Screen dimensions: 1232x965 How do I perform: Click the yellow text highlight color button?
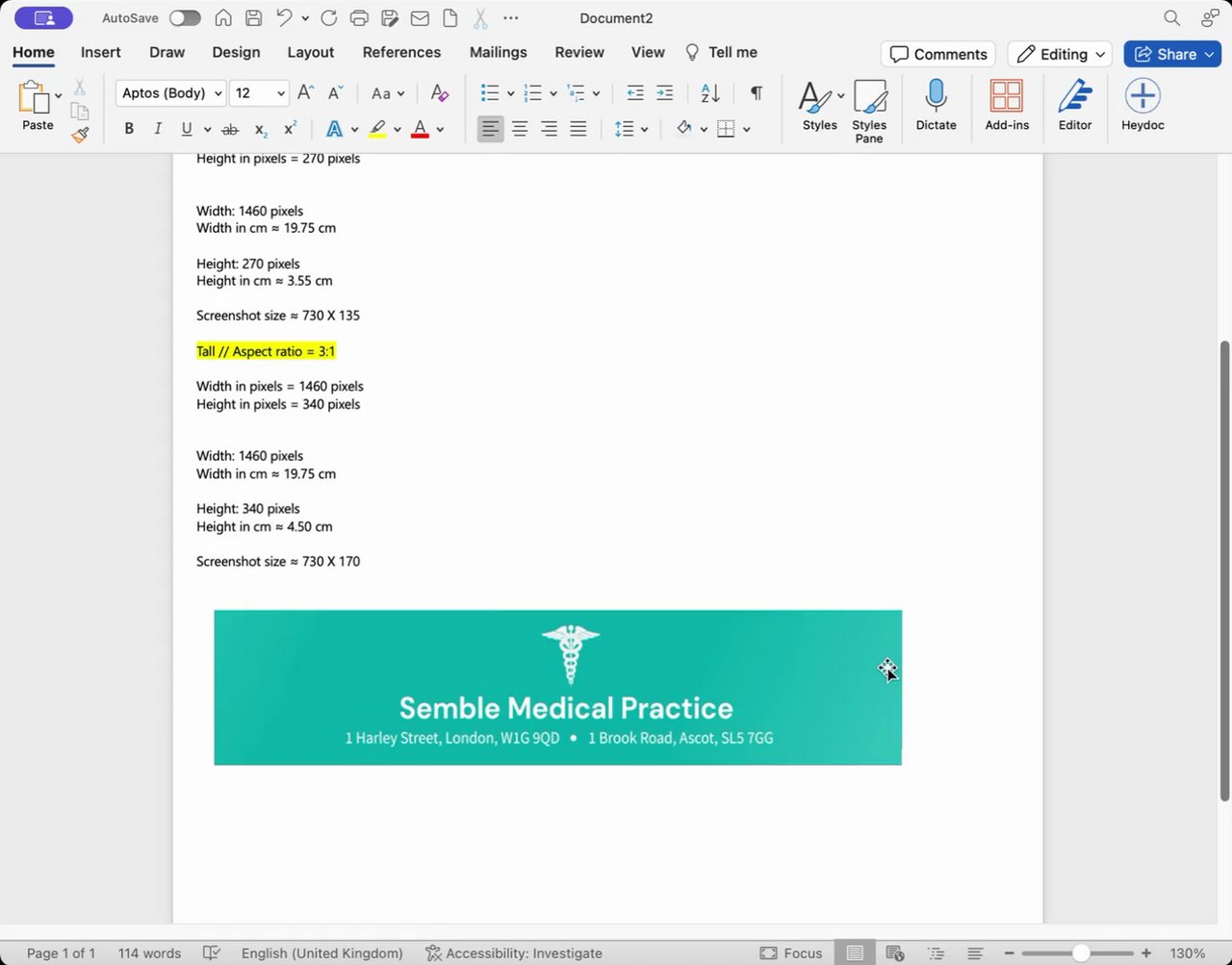377,129
